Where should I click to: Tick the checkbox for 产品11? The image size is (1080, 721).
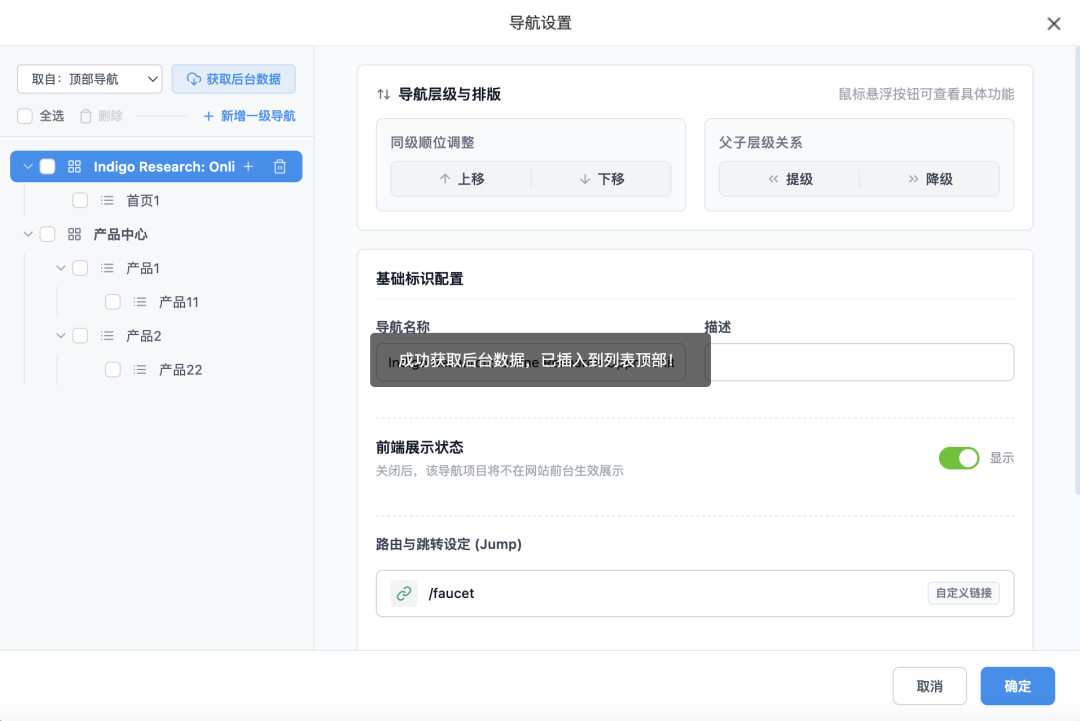click(x=113, y=302)
